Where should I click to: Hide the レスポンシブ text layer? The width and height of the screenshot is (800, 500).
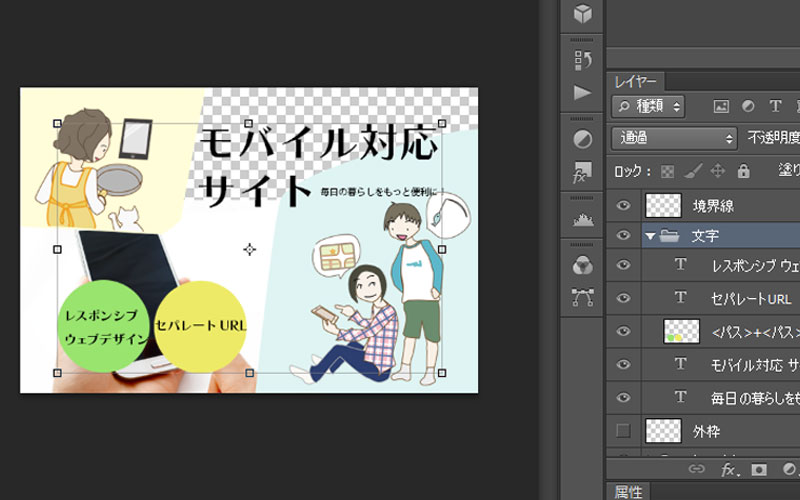pos(623,265)
